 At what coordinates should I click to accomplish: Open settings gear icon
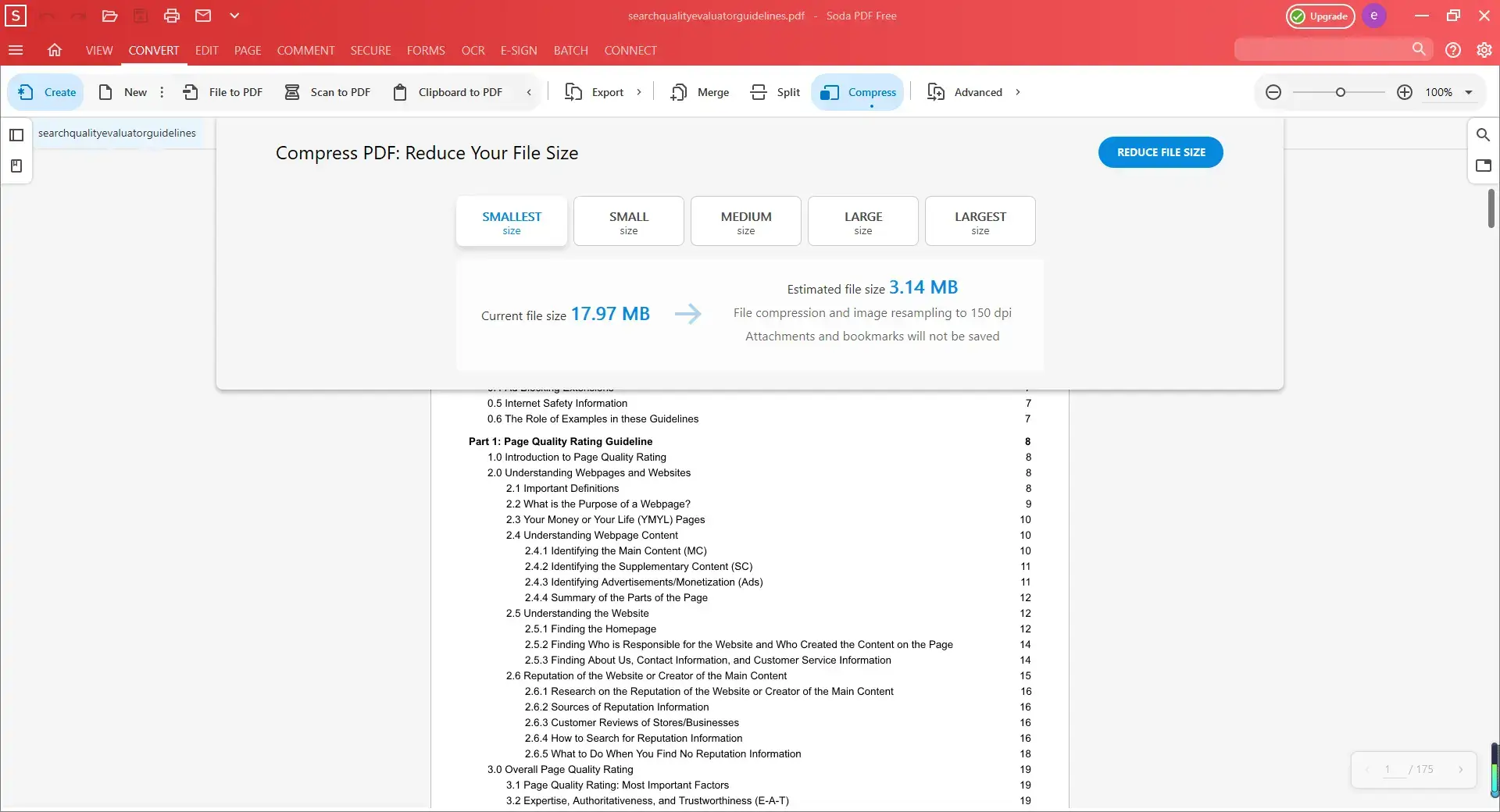1484,50
